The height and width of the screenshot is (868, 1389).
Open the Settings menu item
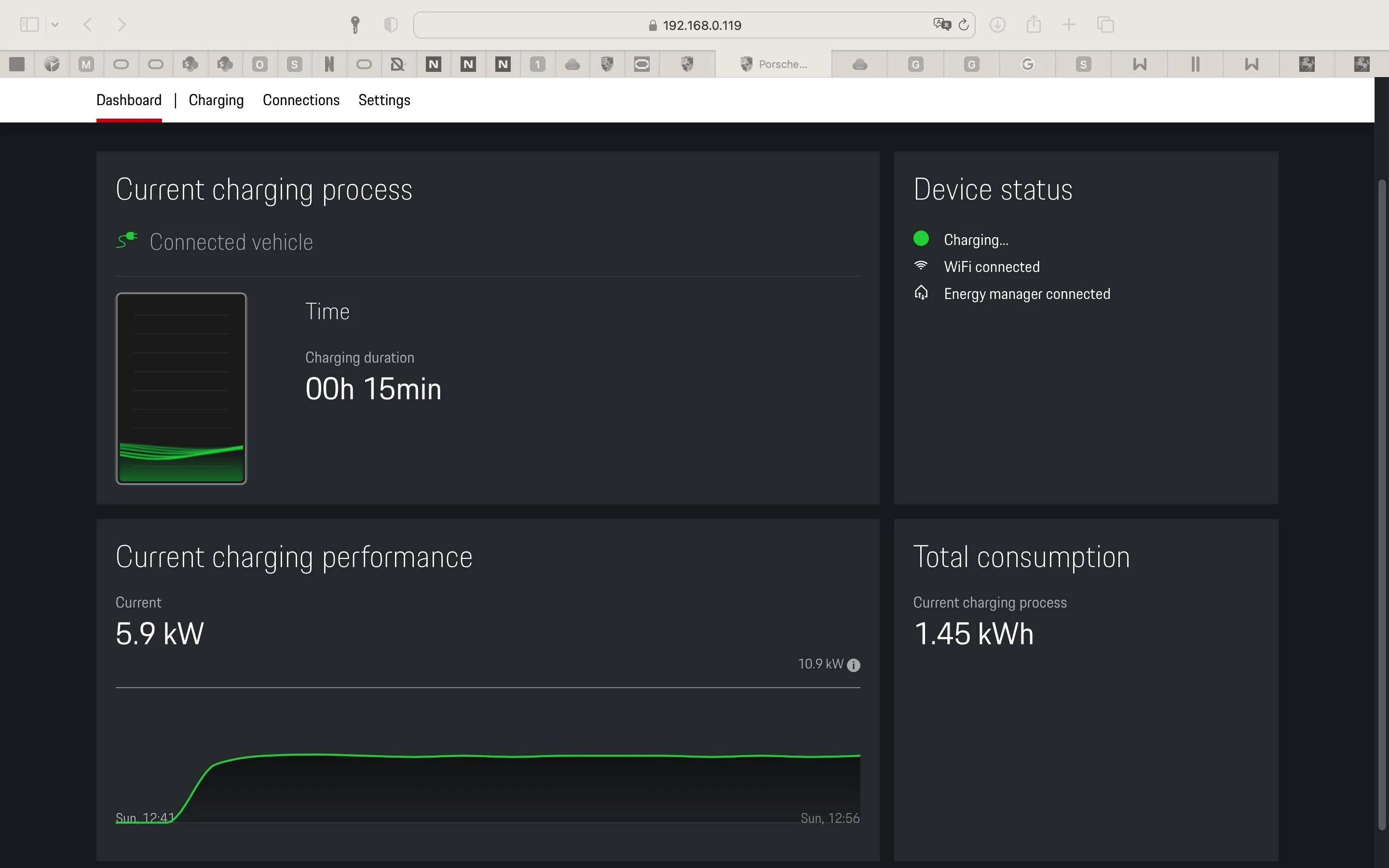[x=384, y=100]
